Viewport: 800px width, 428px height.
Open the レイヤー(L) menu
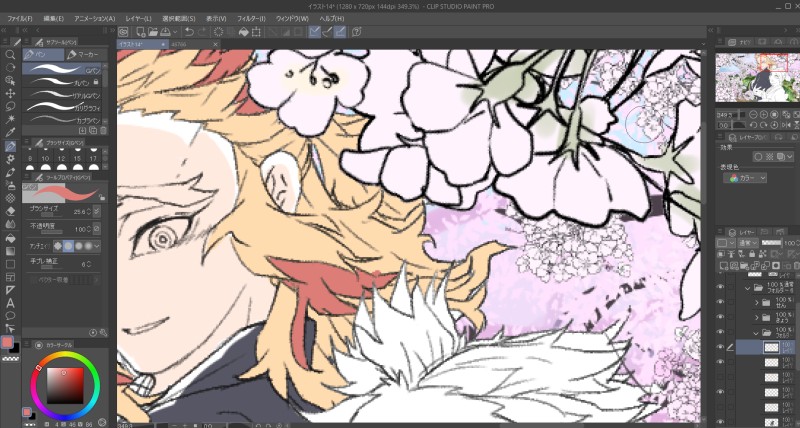(x=138, y=18)
